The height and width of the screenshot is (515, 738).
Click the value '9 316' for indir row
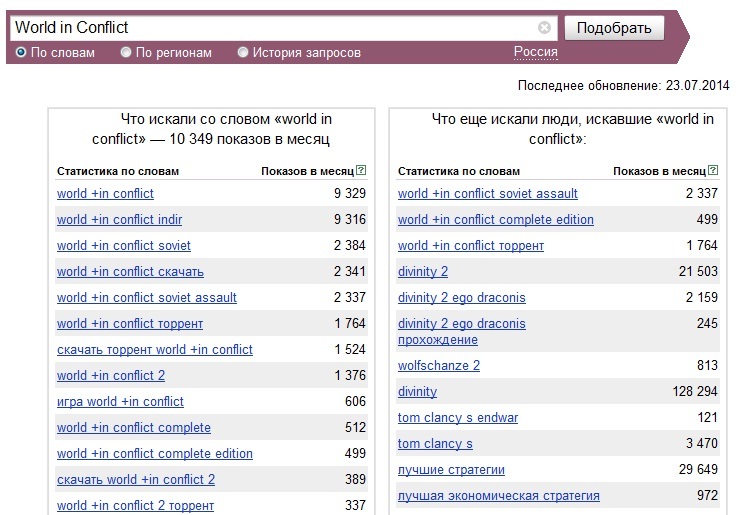(x=350, y=219)
